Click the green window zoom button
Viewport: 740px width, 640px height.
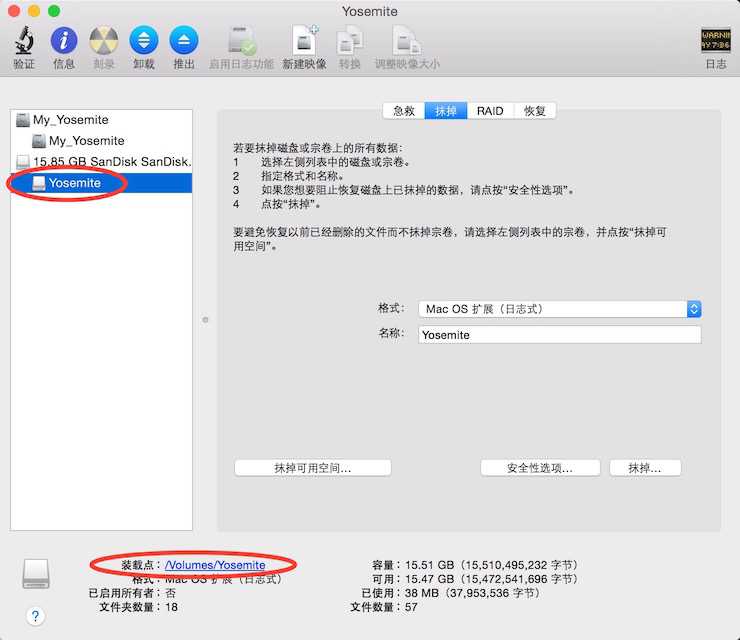click(54, 11)
